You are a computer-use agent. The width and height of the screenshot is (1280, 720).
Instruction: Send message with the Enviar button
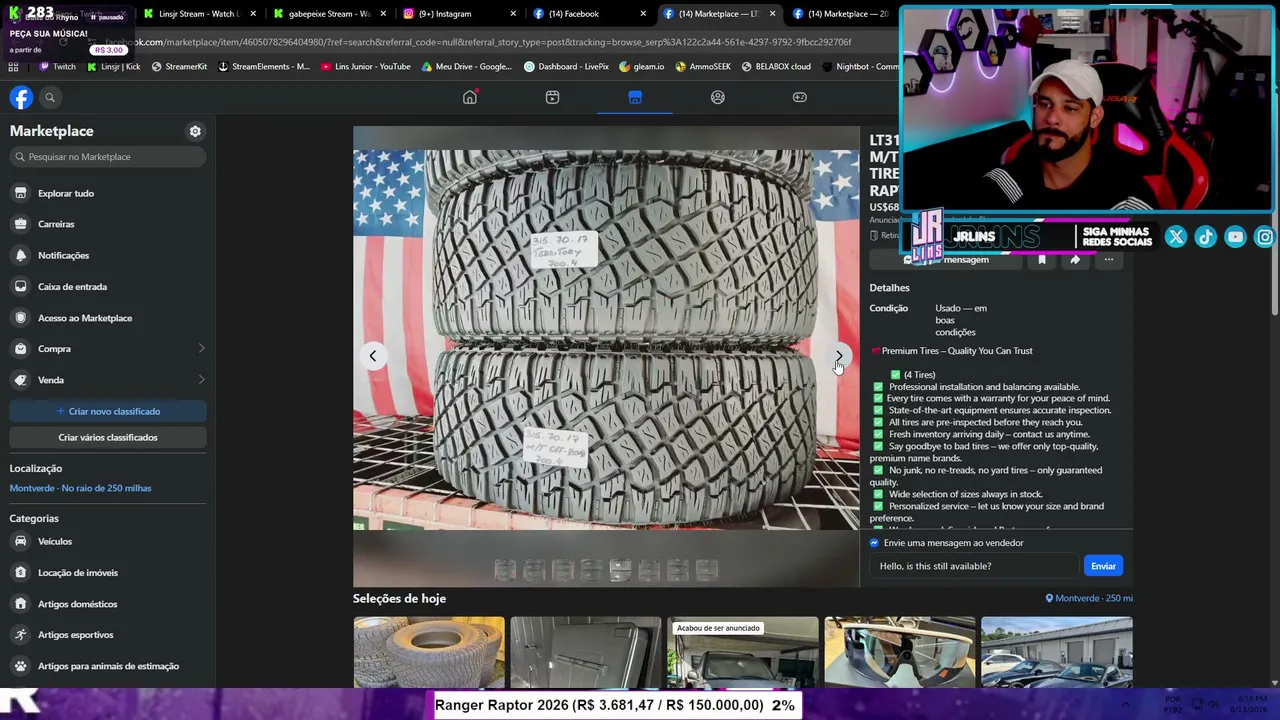click(1103, 566)
